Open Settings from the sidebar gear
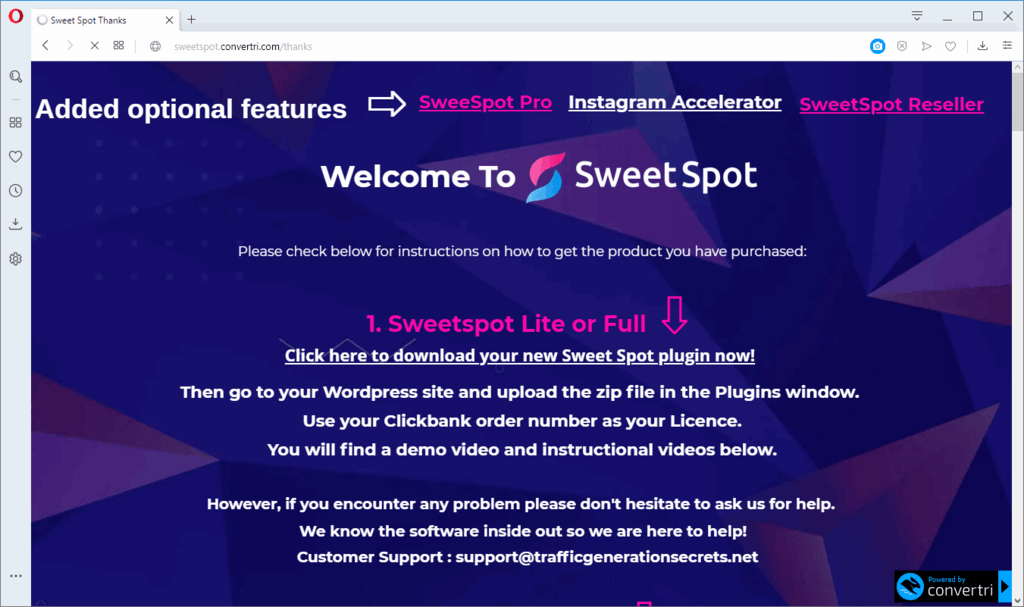This screenshot has height=607, width=1024. pos(16,259)
